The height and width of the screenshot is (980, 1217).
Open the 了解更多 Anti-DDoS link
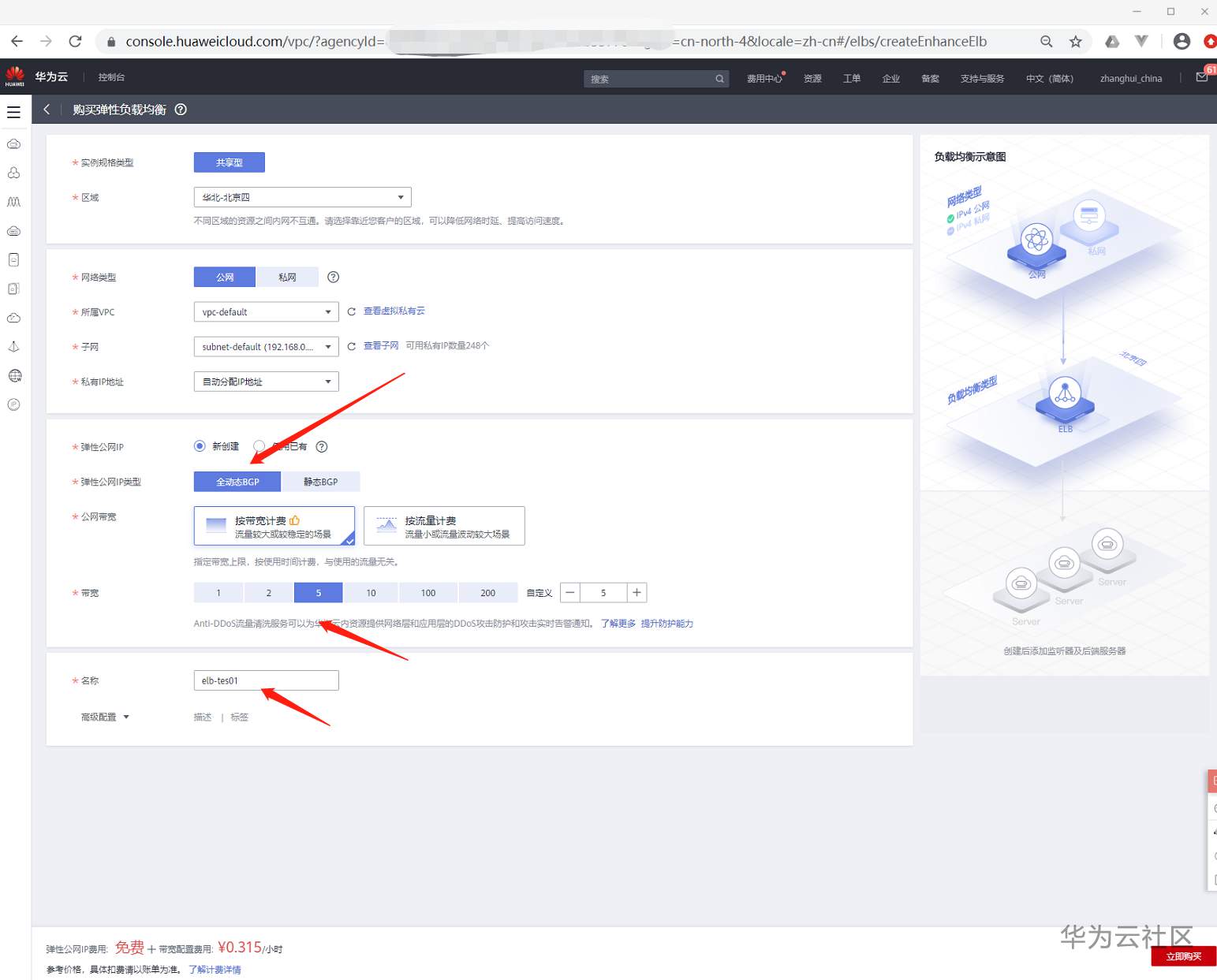(x=618, y=623)
